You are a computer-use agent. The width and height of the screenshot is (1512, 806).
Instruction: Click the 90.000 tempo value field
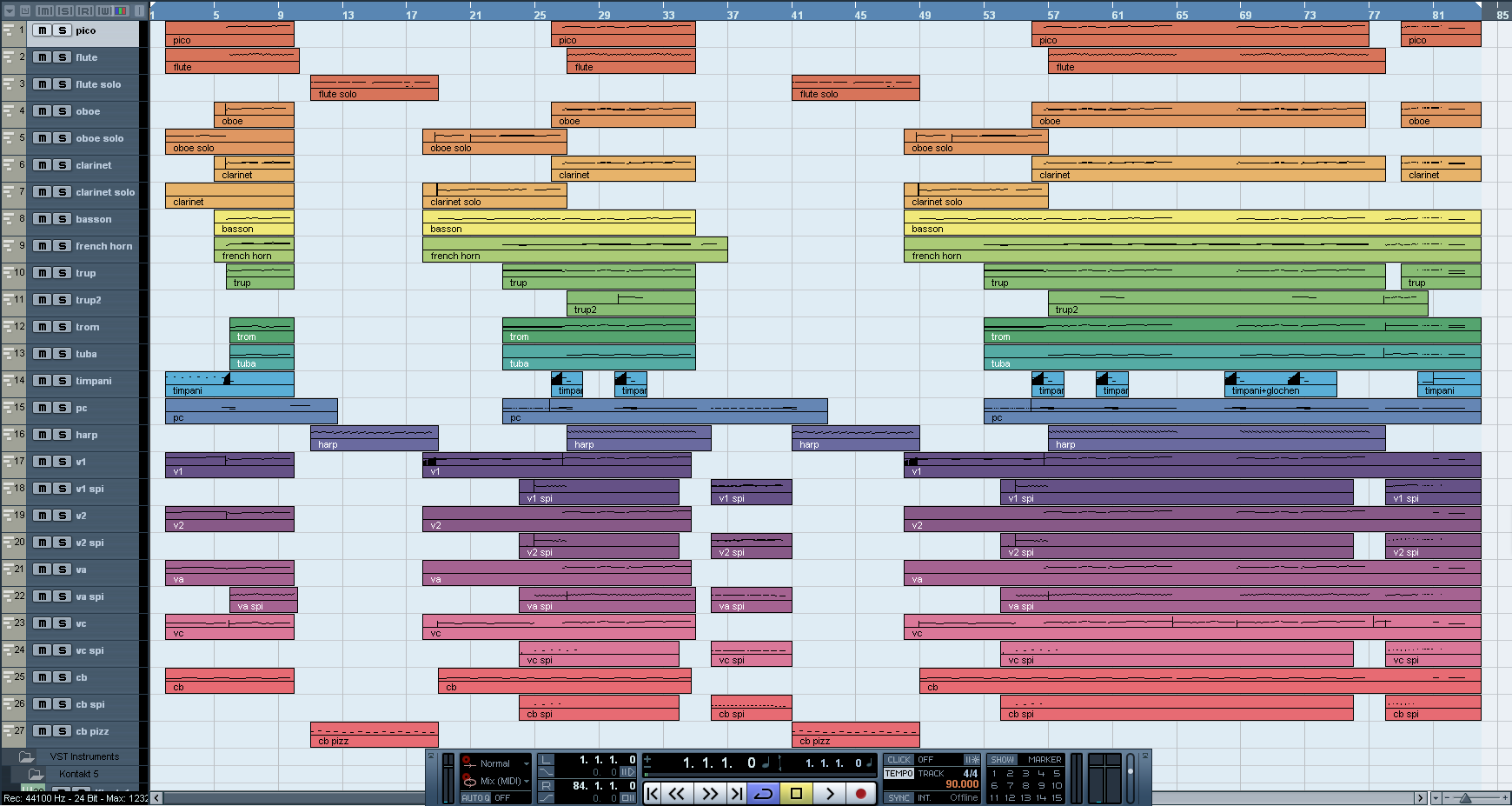(x=962, y=784)
